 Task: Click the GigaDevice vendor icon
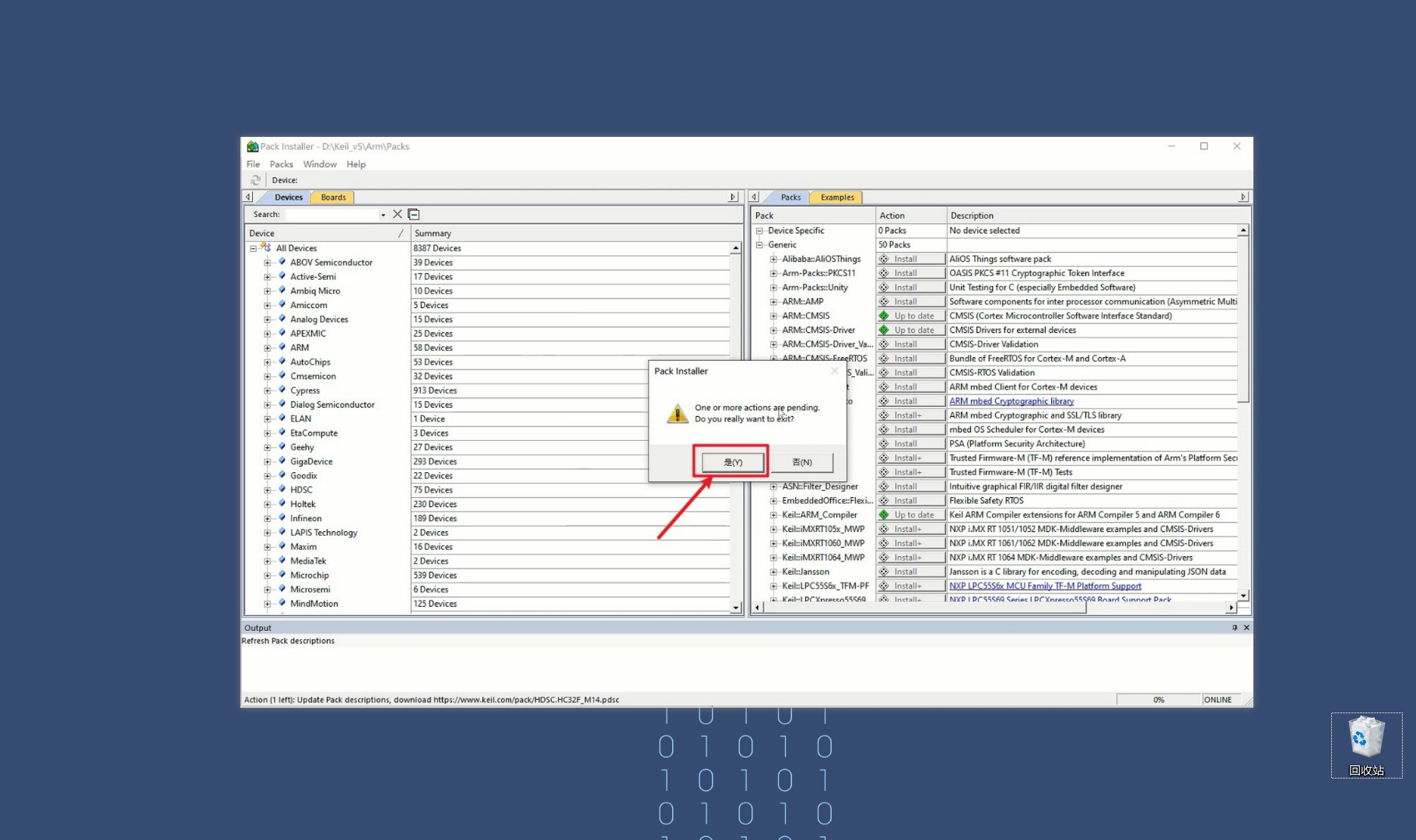point(282,461)
